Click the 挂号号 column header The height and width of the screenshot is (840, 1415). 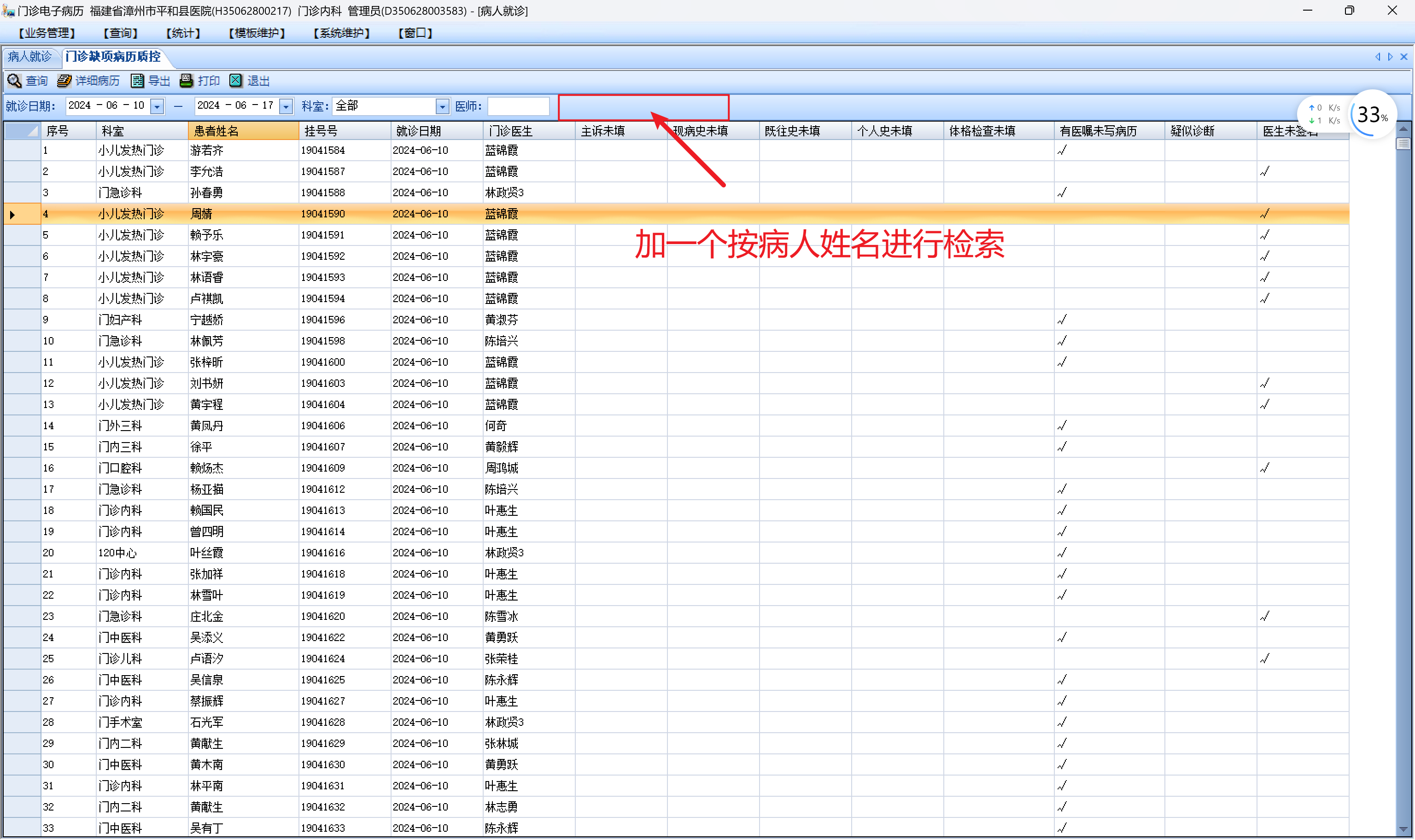344,131
